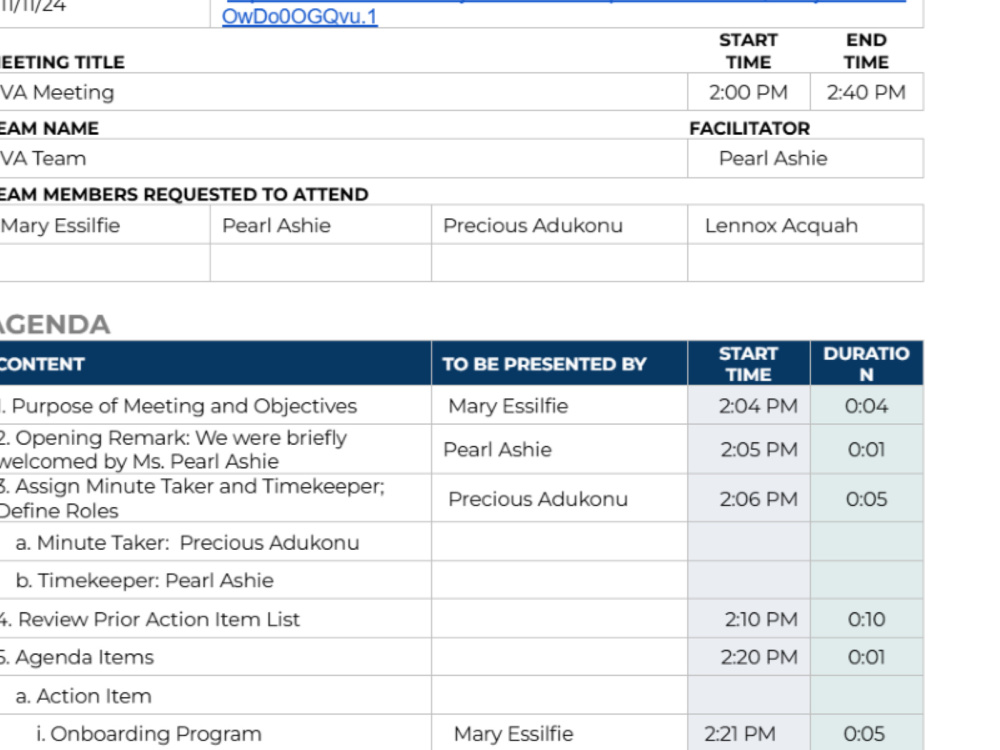Click the 2:40 PM end time cell

click(x=867, y=92)
